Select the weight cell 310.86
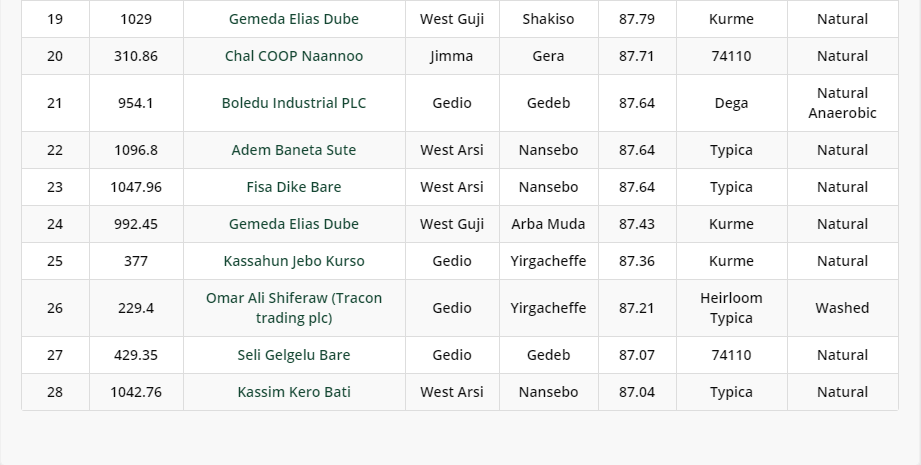Image resolution: width=921 pixels, height=465 pixels. [136, 56]
